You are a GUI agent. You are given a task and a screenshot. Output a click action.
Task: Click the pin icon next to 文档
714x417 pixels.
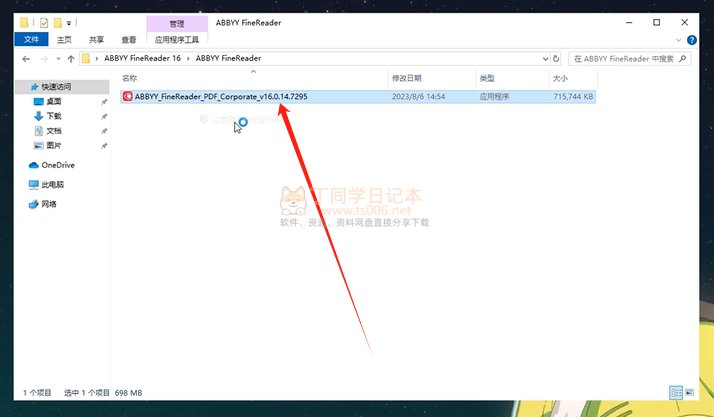point(104,131)
